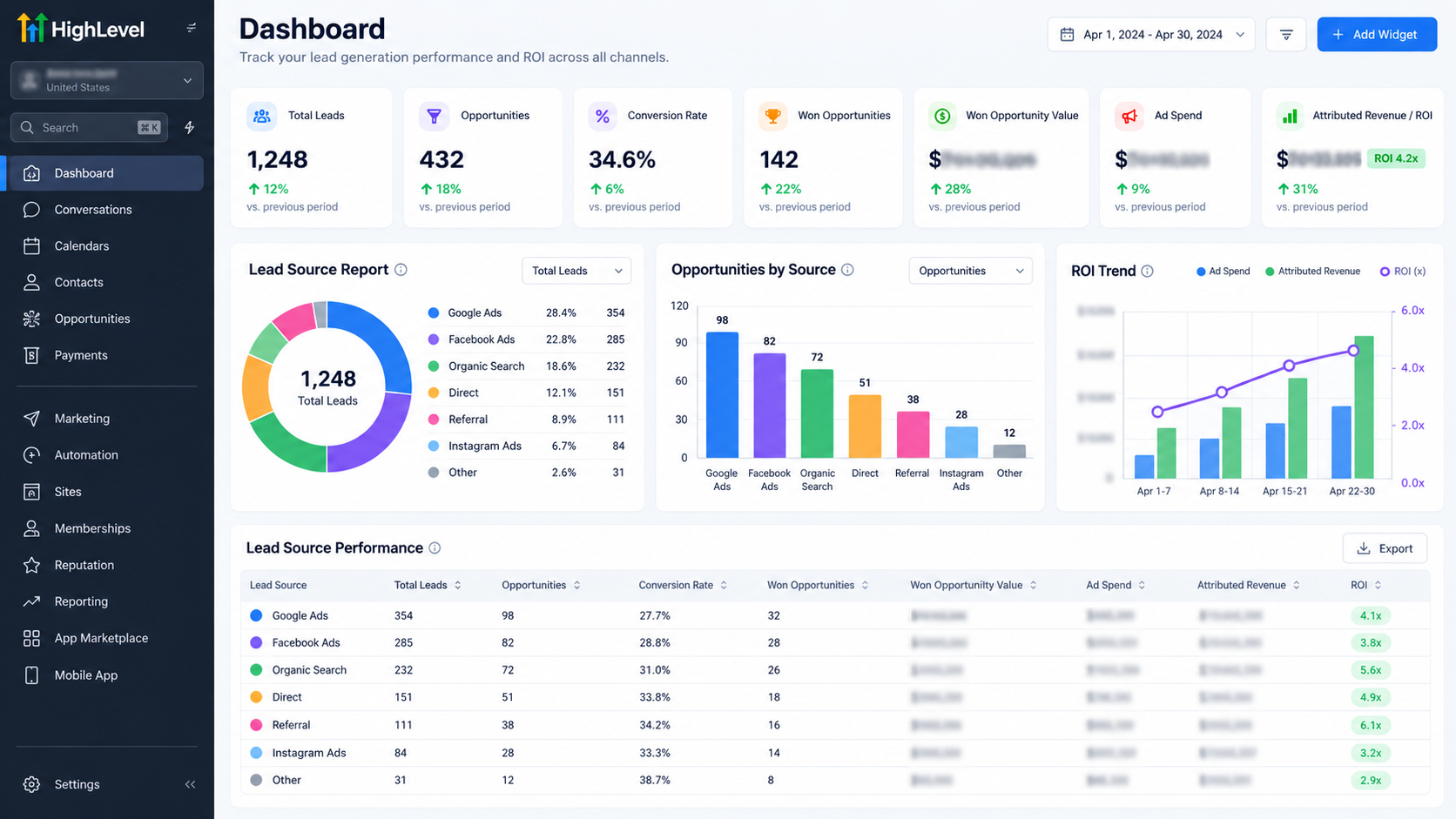1456x819 pixels.
Task: Open the Total Leads metric dropdown
Action: coord(576,271)
